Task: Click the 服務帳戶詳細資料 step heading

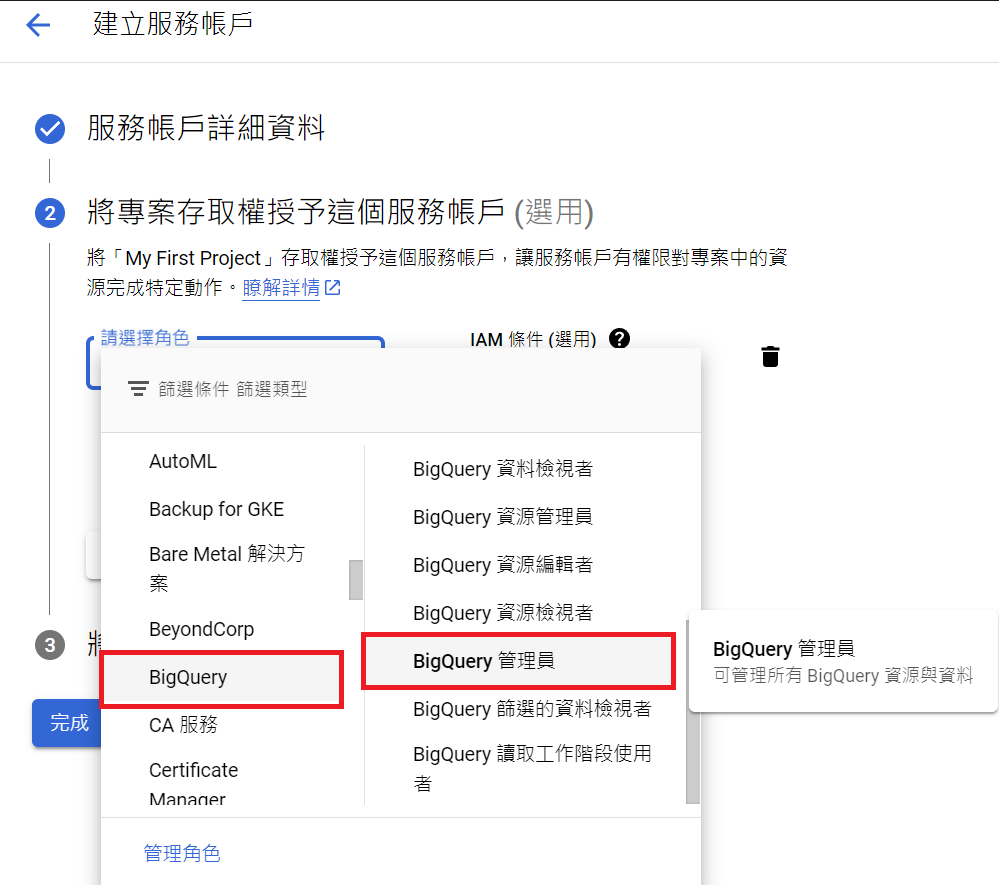Action: (206, 128)
